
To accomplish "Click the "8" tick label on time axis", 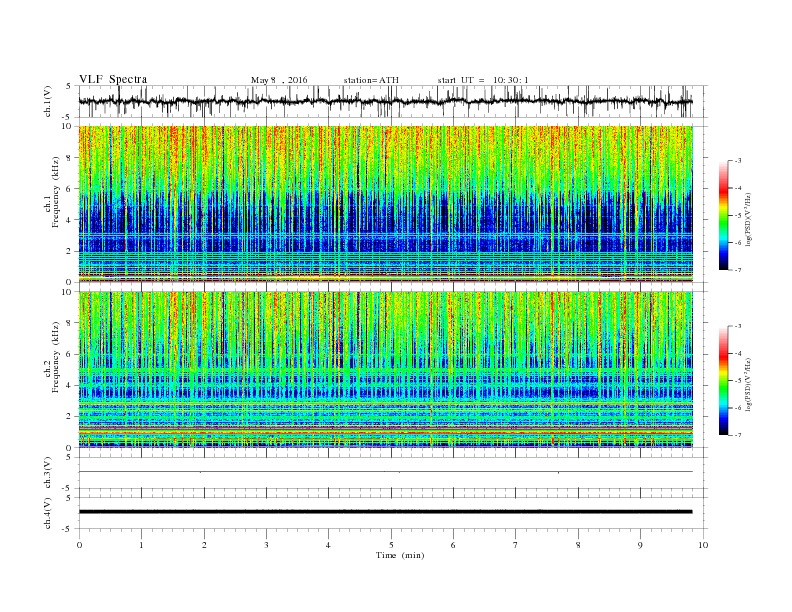I will pos(578,545).
